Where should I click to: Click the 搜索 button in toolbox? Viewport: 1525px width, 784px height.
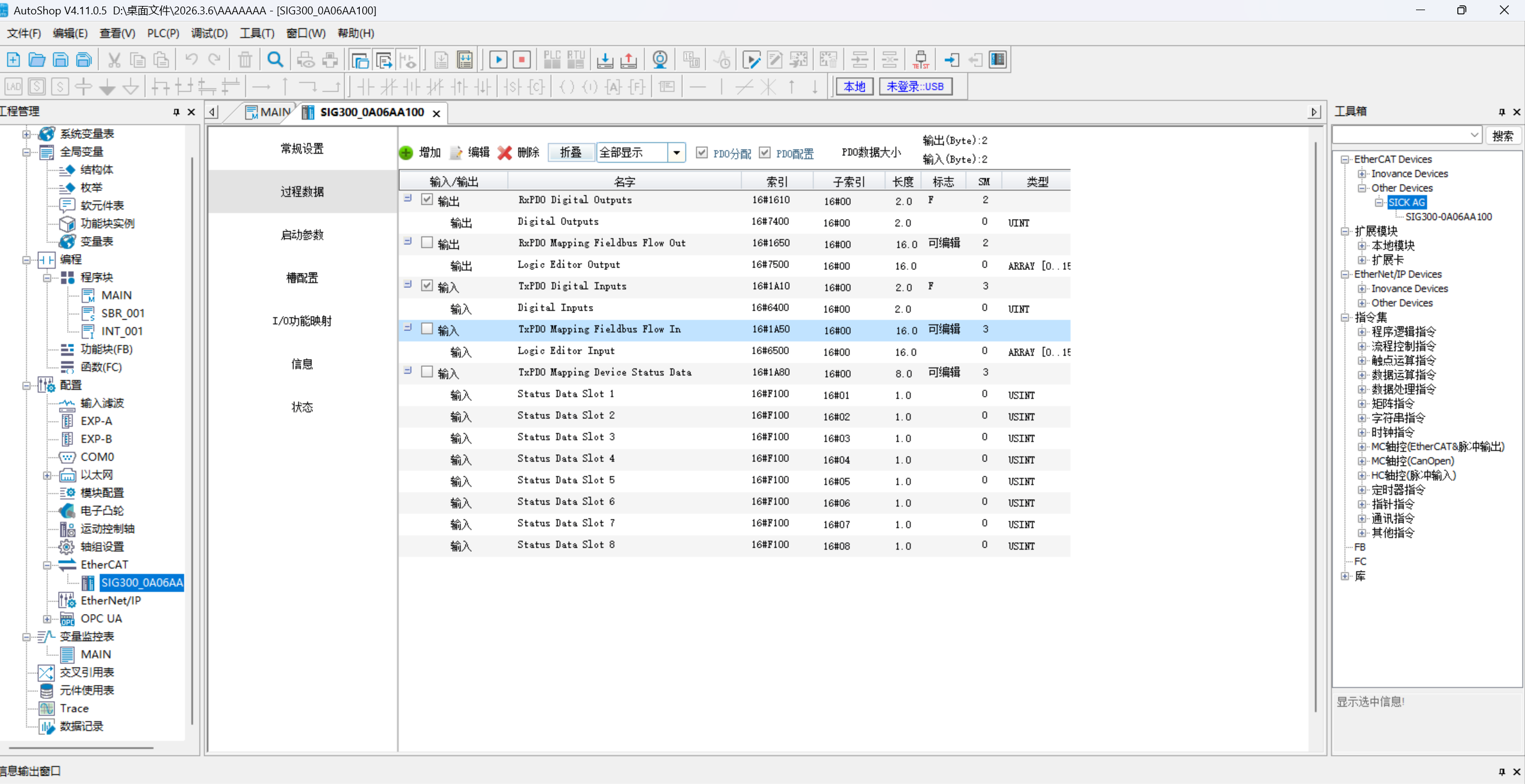click(1502, 136)
